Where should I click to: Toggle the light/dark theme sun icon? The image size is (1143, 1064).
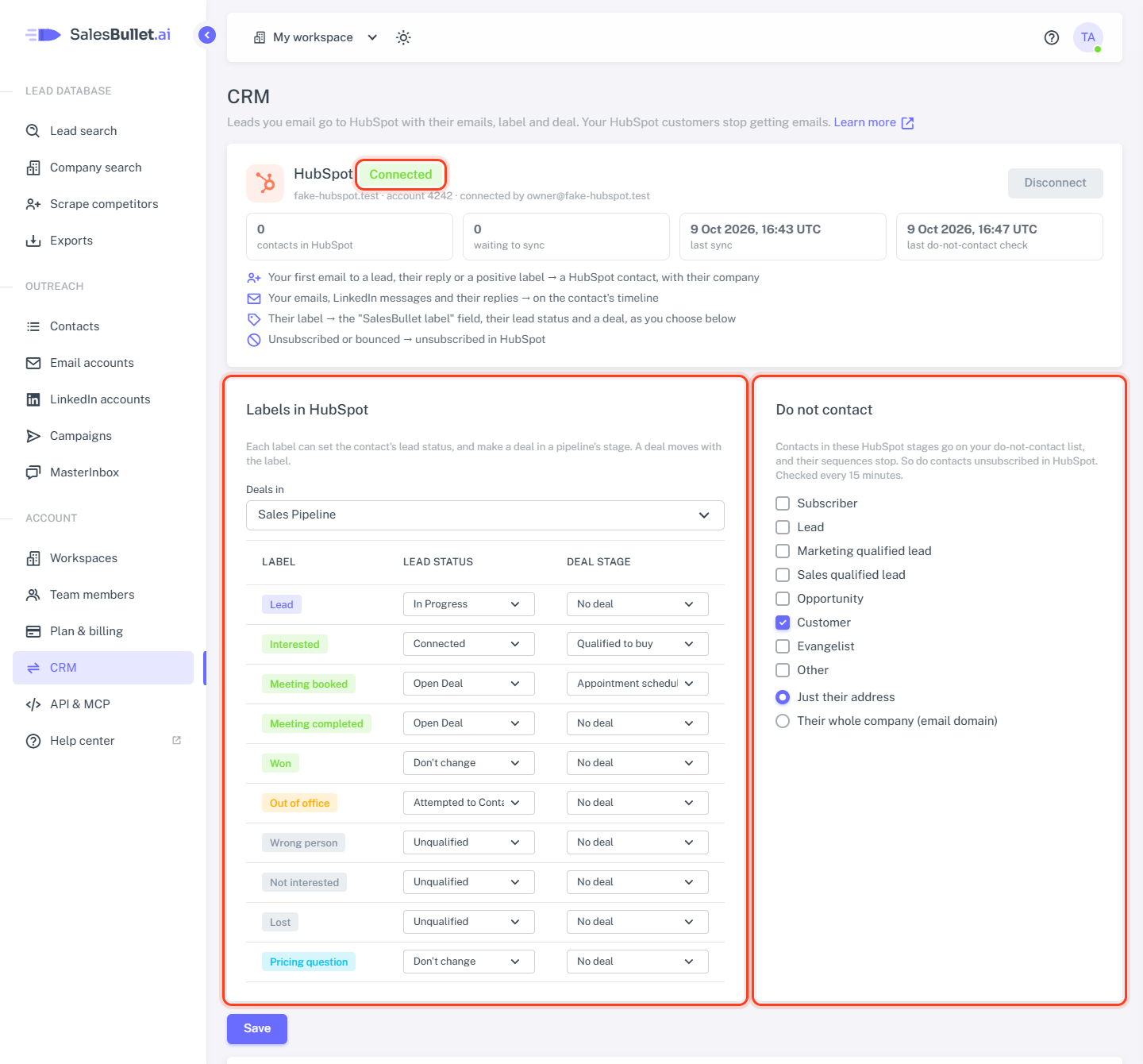[x=403, y=37]
